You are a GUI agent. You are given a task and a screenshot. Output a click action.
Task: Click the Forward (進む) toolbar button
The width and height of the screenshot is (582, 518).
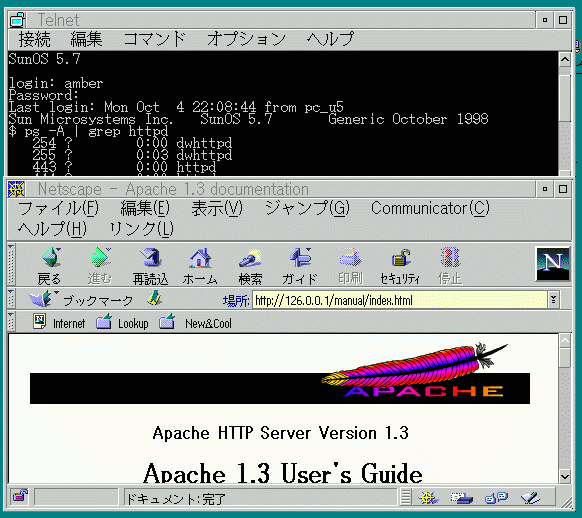pyautogui.click(x=100, y=266)
